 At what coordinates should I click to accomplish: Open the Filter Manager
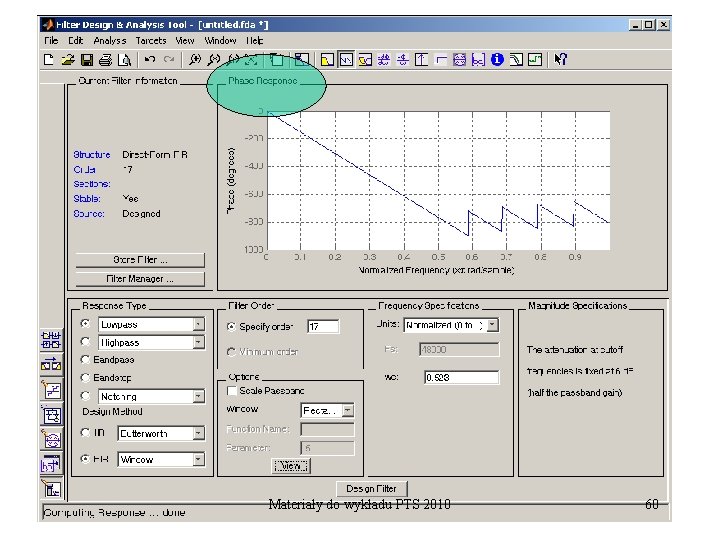140,279
